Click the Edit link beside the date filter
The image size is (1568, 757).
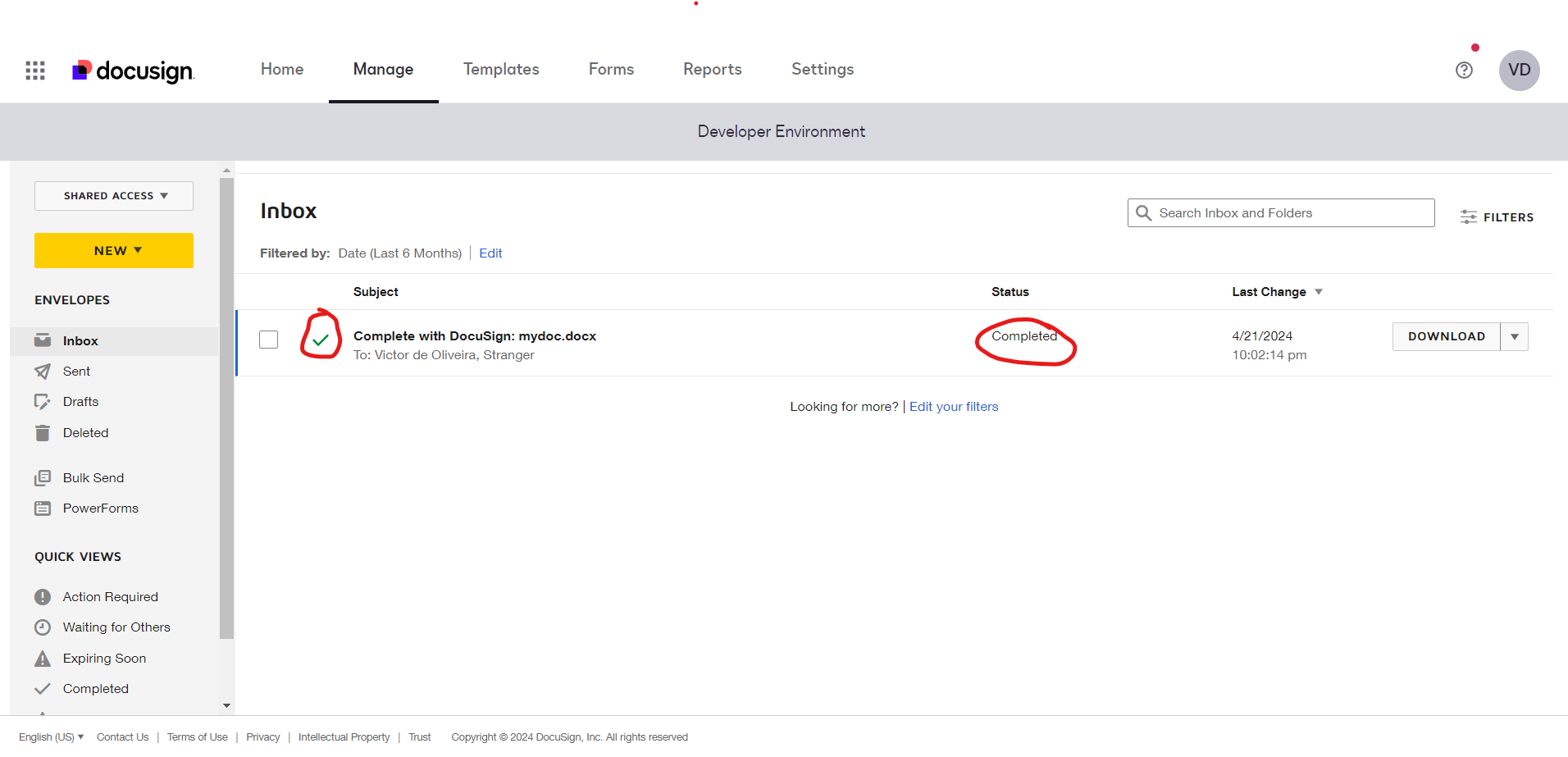coord(490,253)
